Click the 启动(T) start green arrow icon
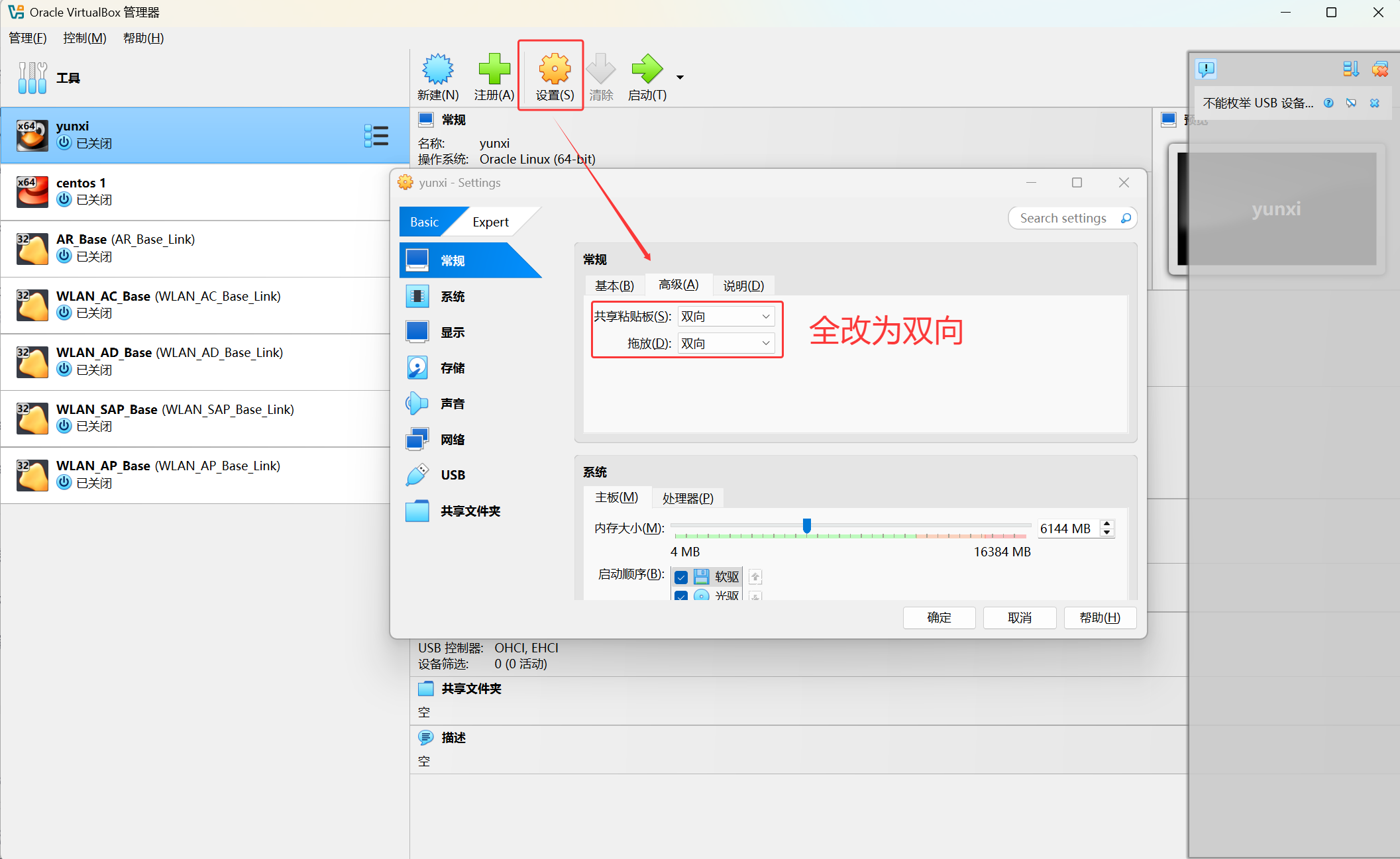The image size is (1400, 859). coord(647,69)
